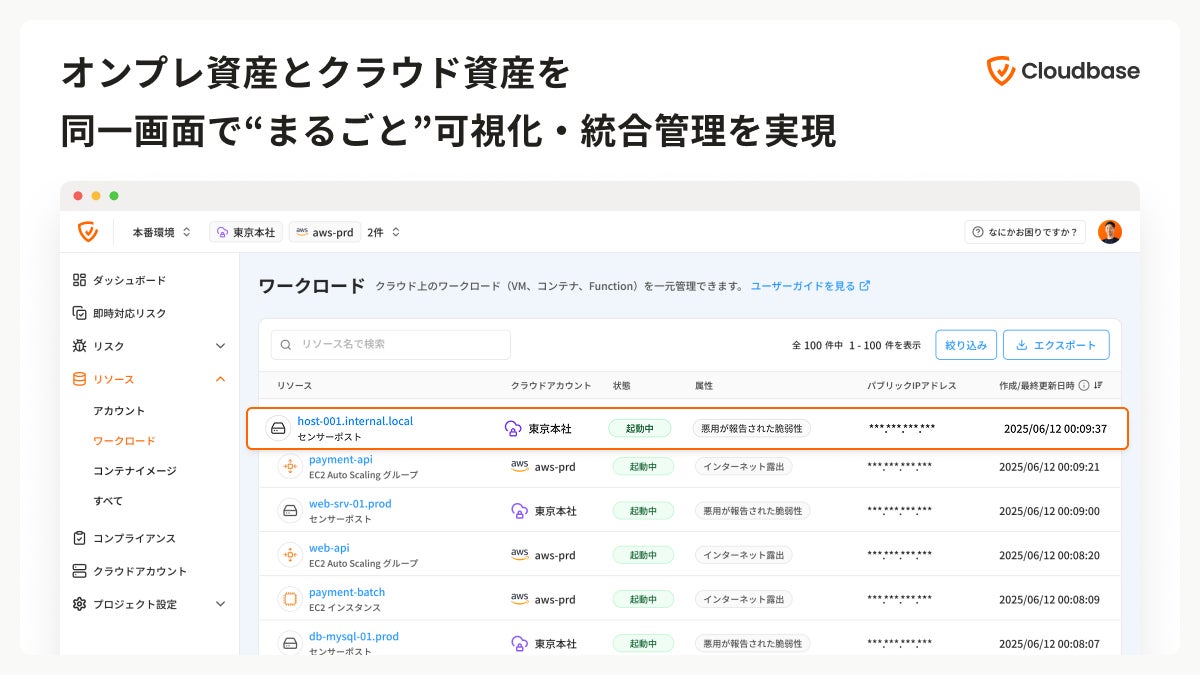Click the project settings gear icon
Image resolution: width=1200 pixels, height=675 pixels.
(80, 604)
